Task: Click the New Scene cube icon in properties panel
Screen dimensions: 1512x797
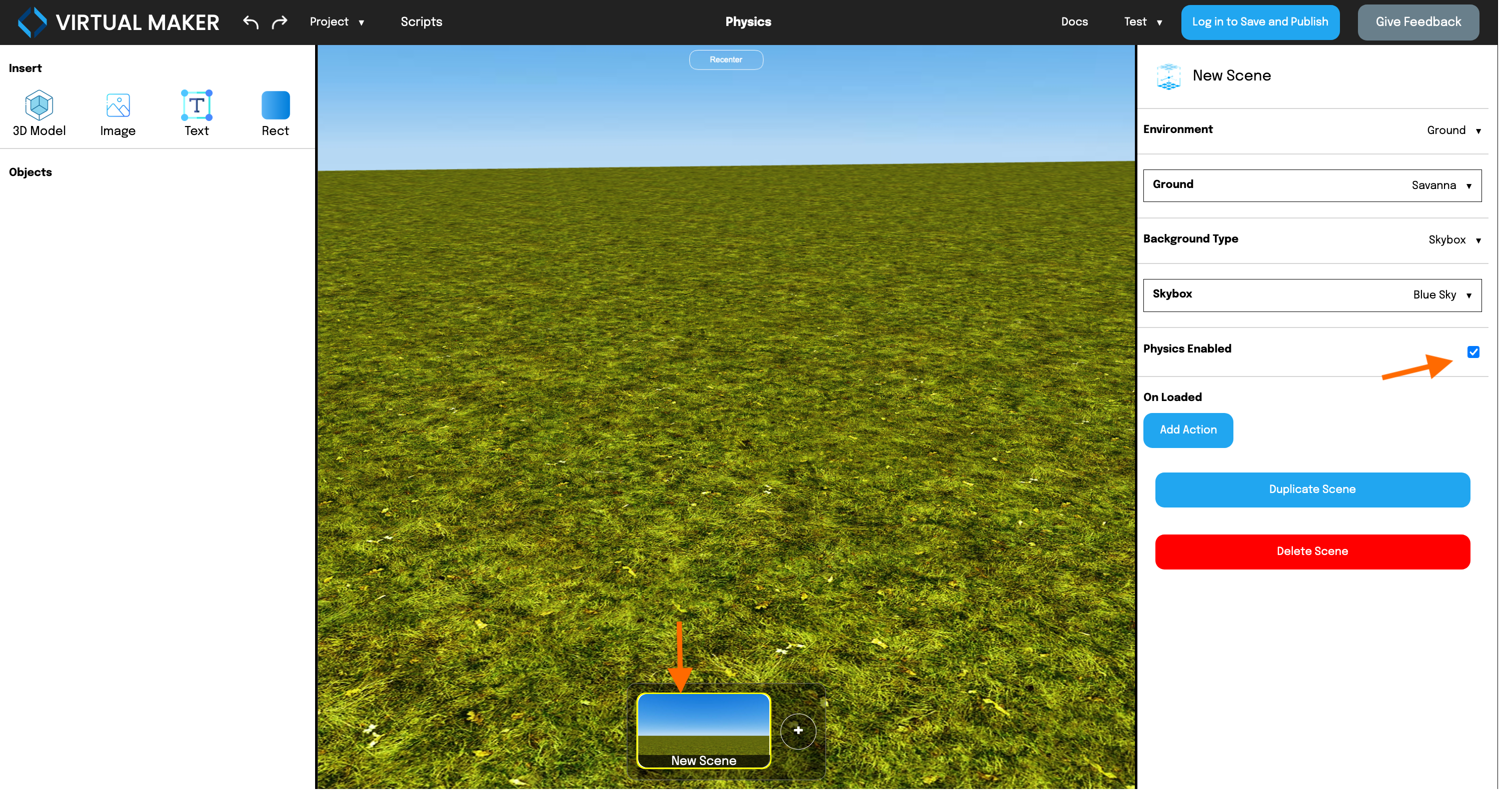Action: pos(1167,75)
